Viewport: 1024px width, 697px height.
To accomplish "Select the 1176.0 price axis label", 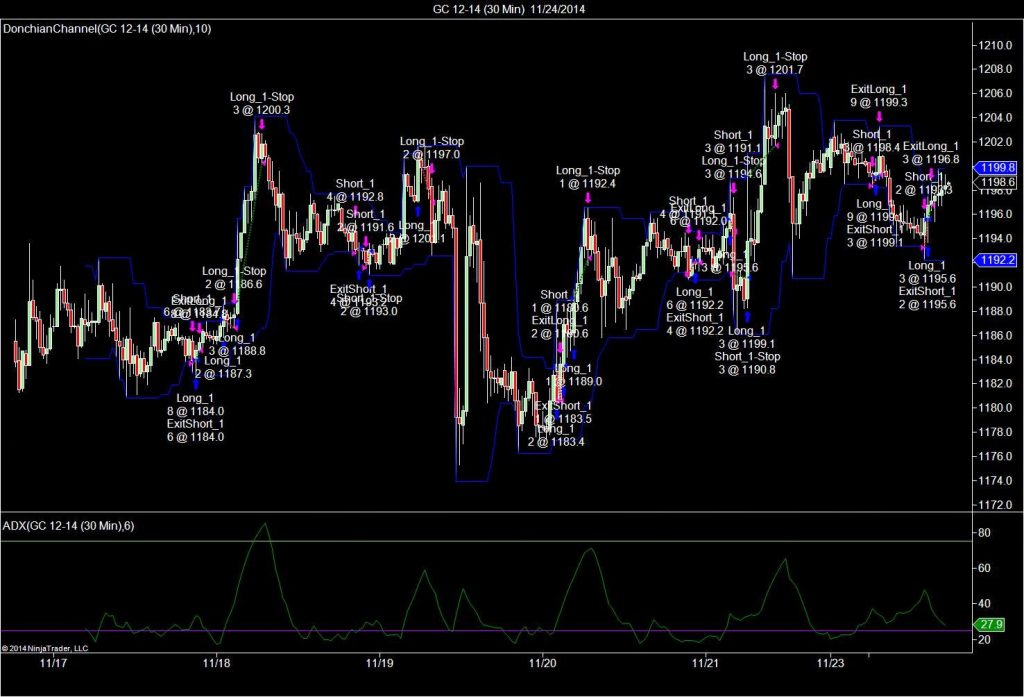I will point(995,456).
